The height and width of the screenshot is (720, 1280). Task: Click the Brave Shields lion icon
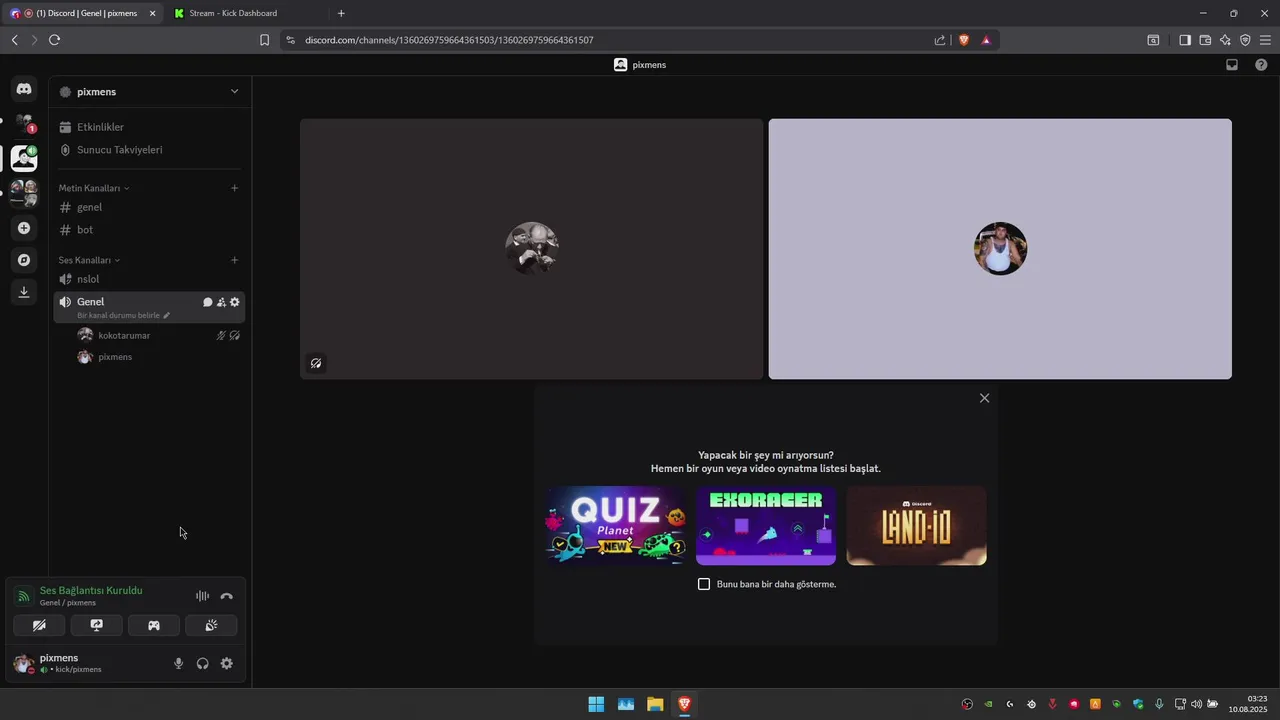pos(964,40)
